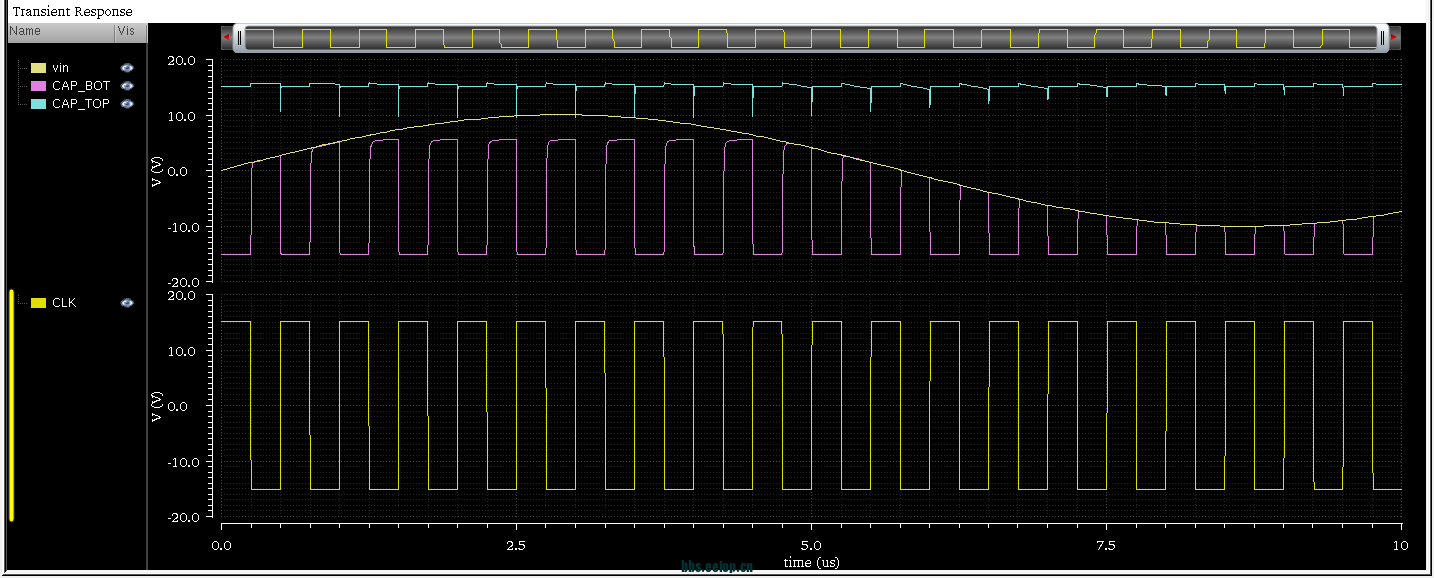Grab the left handle of the overview slider
This screenshot has height=578, width=1434.
click(239, 38)
